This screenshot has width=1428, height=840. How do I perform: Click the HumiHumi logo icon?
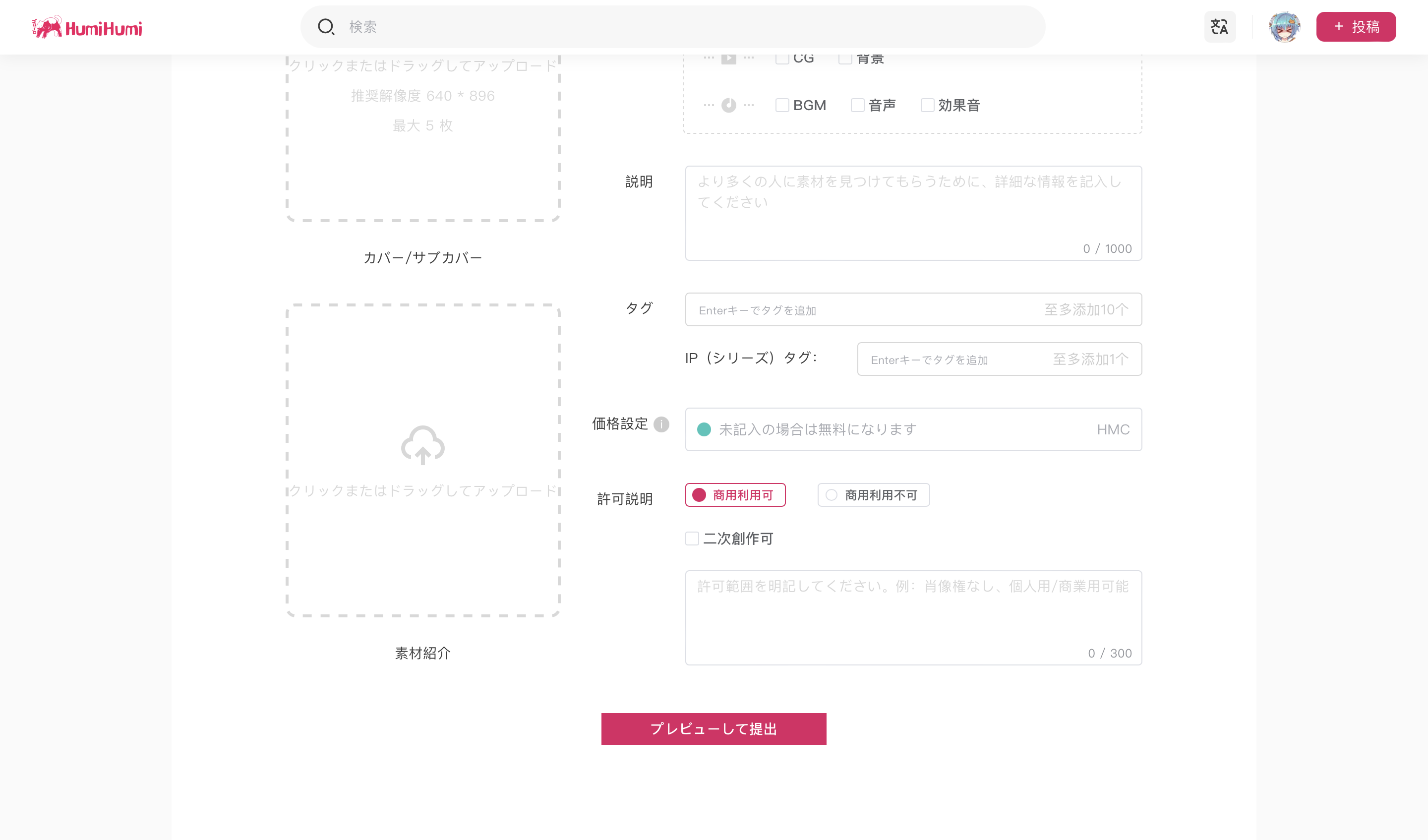pos(47,27)
